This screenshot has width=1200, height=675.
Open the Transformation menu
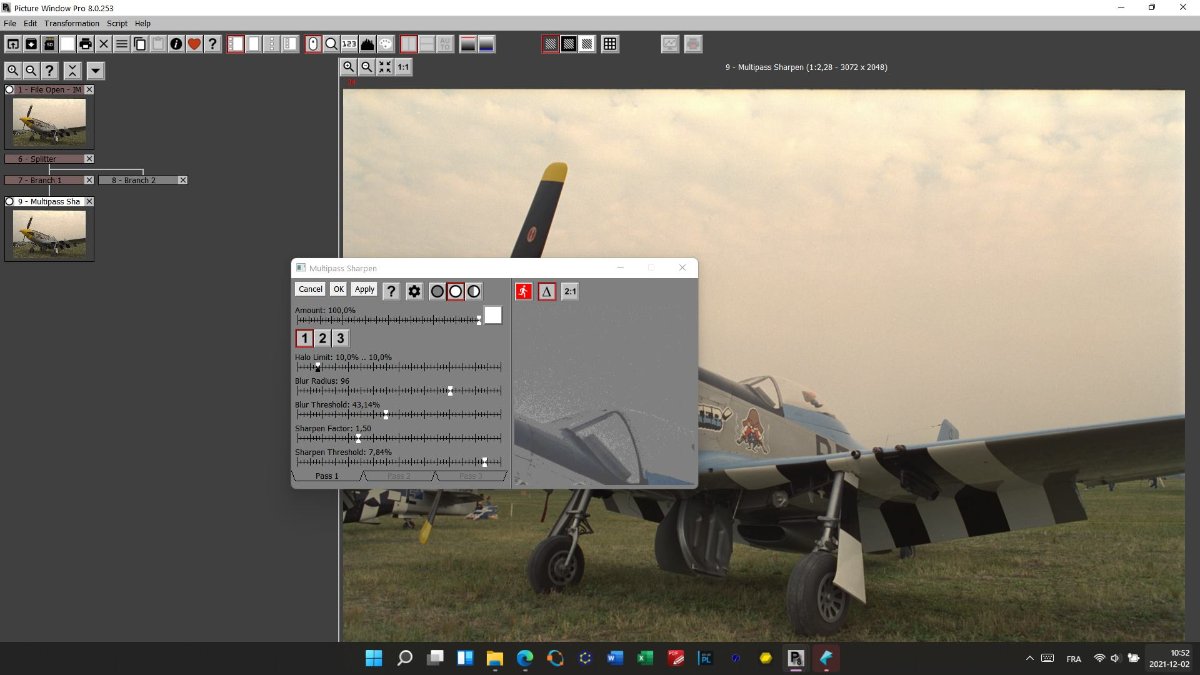[x=72, y=23]
